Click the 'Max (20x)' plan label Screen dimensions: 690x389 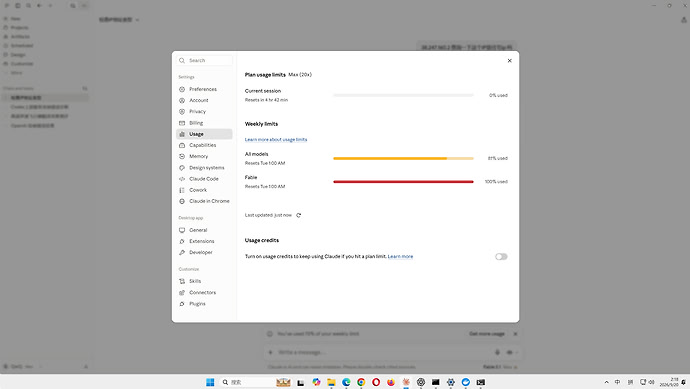[x=300, y=75]
